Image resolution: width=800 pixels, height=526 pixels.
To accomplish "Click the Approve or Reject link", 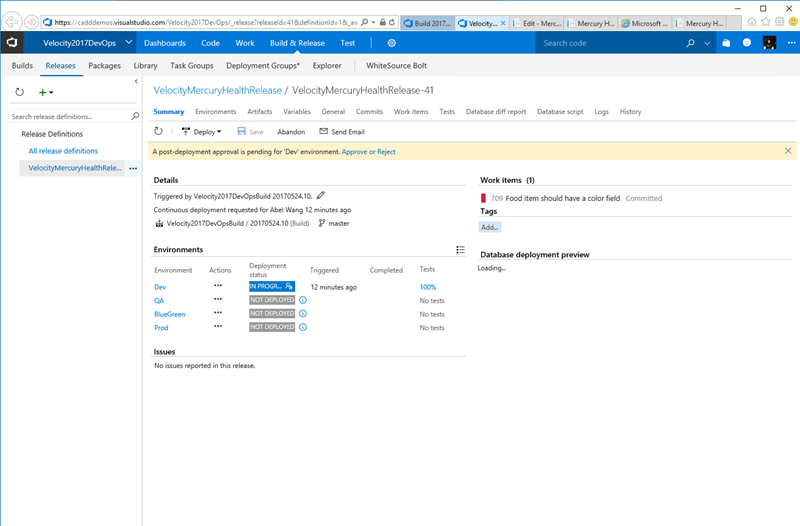I will pyautogui.click(x=368, y=152).
